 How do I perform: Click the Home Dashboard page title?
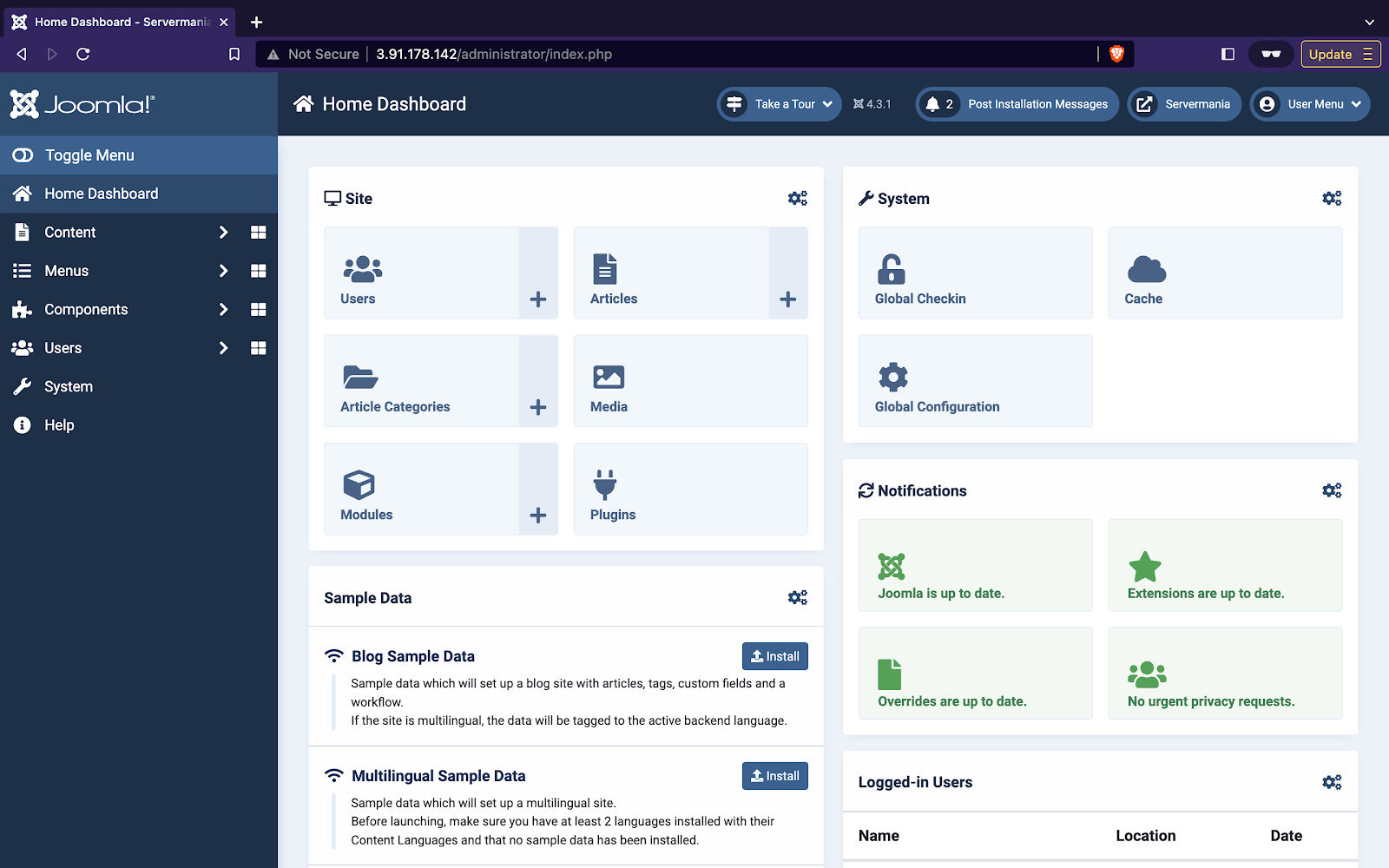point(394,104)
